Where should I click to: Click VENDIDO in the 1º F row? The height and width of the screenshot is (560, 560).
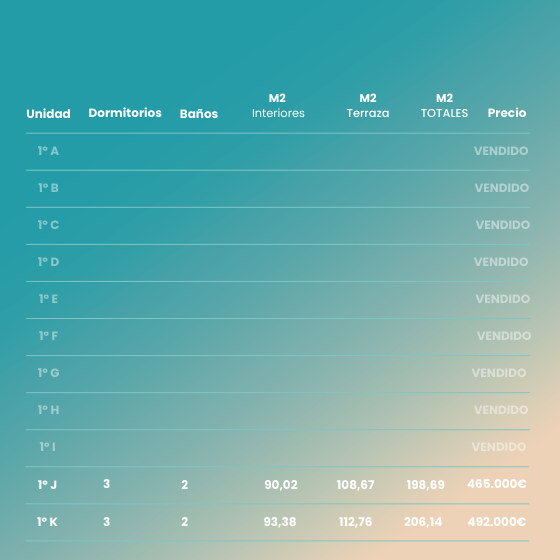coord(504,336)
